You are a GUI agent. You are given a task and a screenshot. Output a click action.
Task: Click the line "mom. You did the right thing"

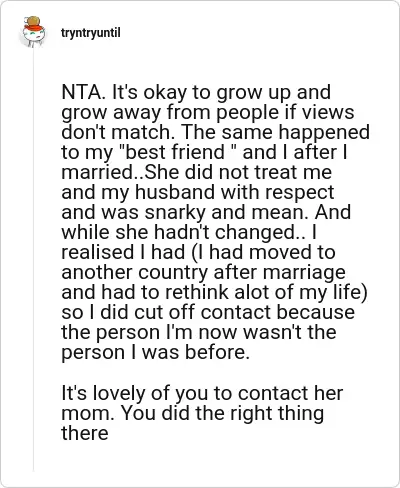pyautogui.click(x=192, y=413)
